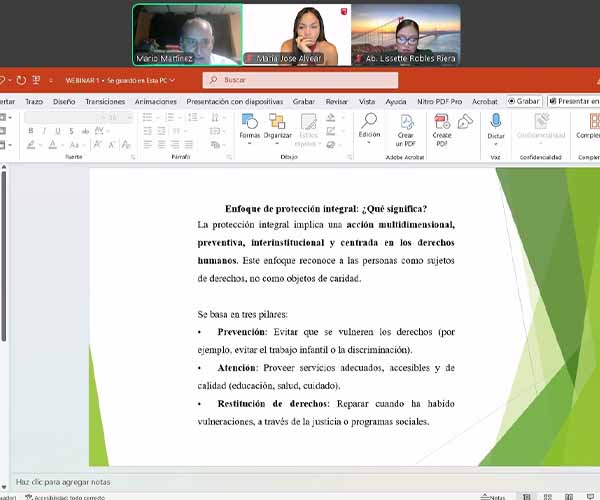600x500 pixels.
Task: Click the shape outline icon in Dibujo
Action: tap(331, 131)
